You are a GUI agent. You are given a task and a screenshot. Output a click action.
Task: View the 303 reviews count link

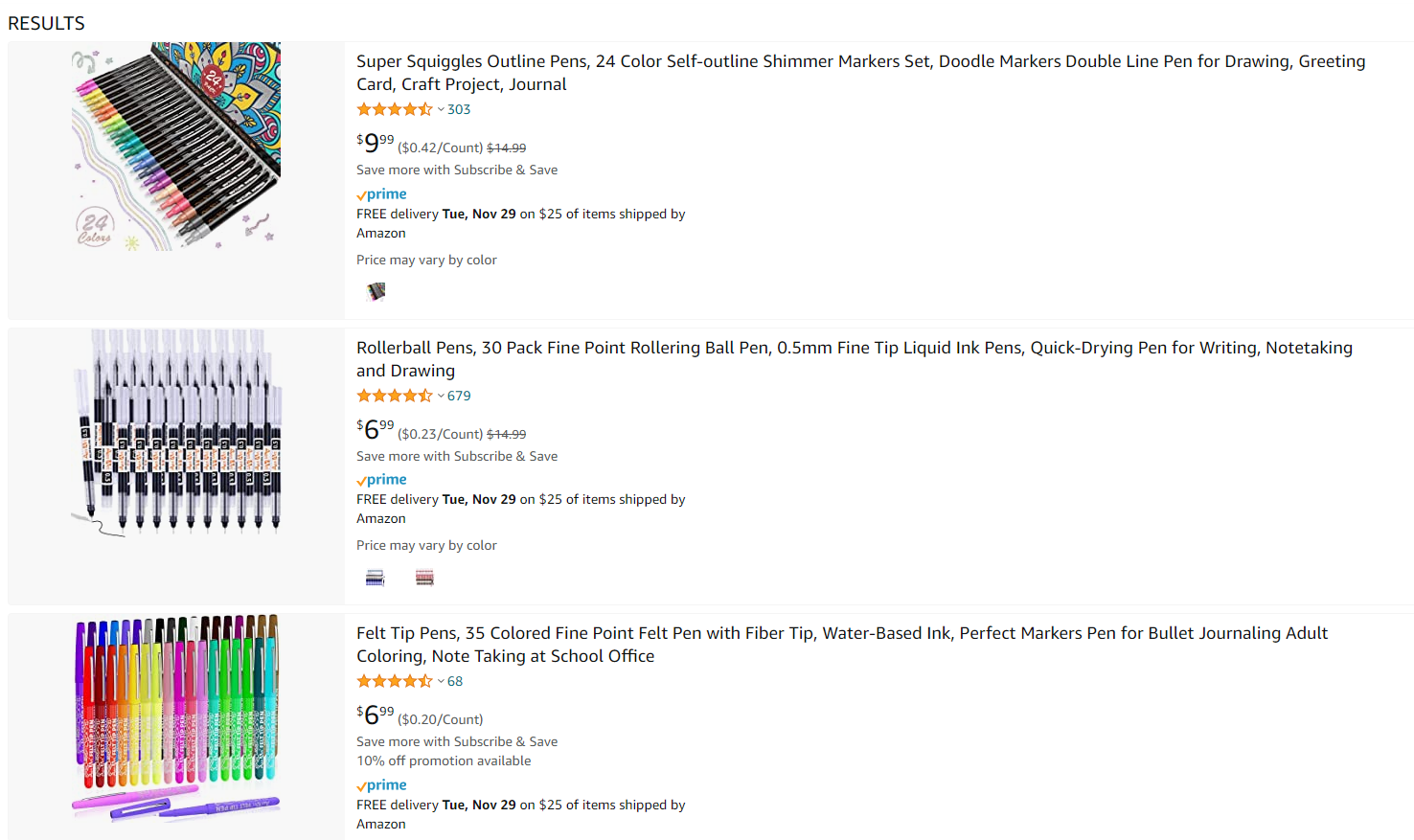tap(459, 109)
